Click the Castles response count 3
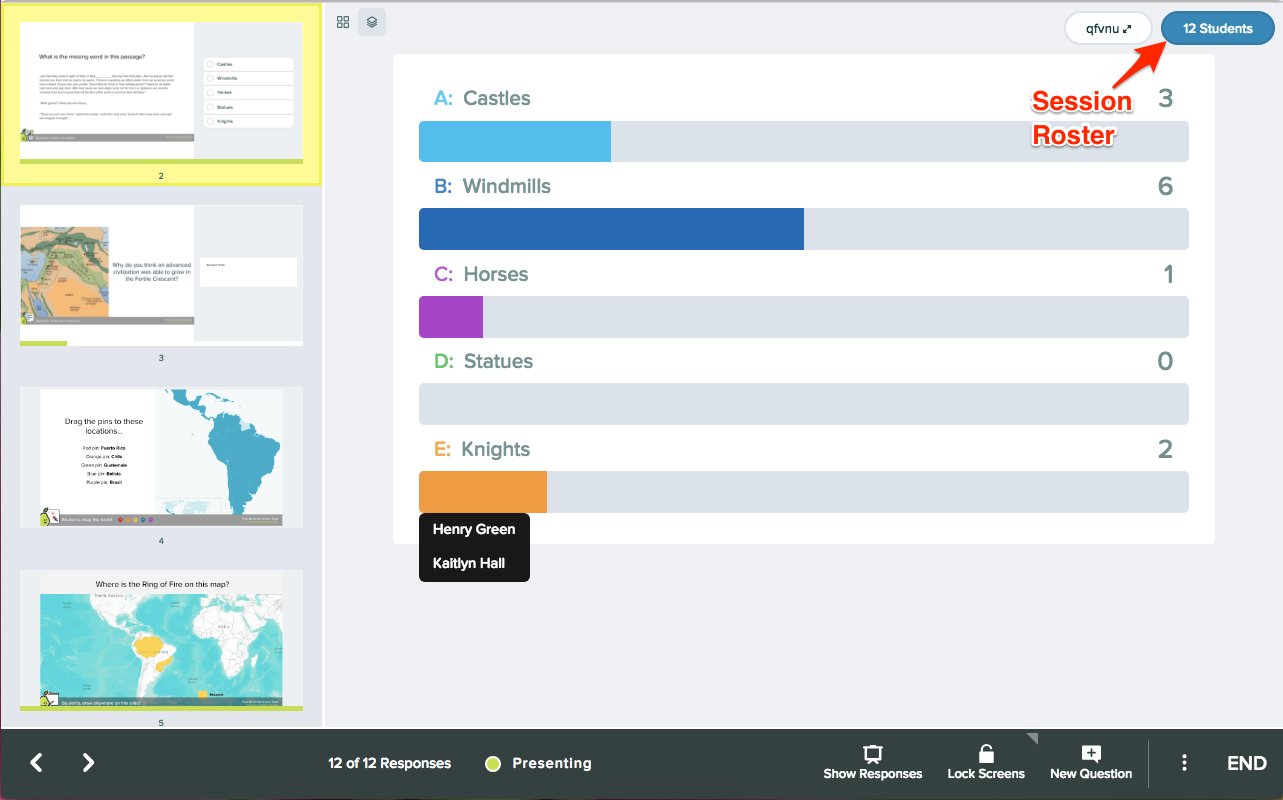This screenshot has width=1283, height=800. click(1165, 98)
